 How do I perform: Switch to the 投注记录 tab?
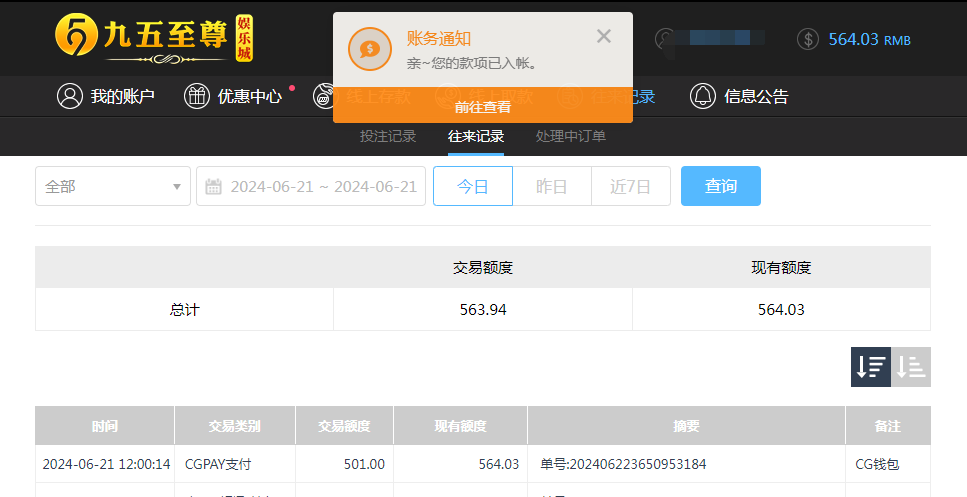(388, 137)
